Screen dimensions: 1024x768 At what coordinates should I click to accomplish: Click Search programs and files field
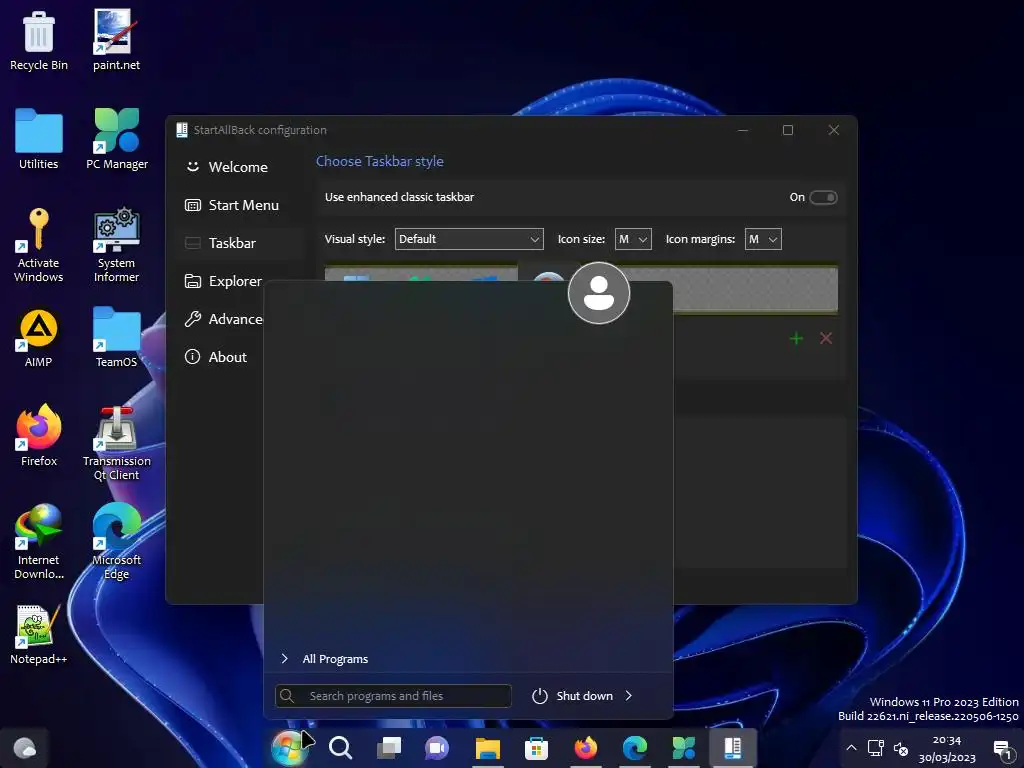pyautogui.click(x=393, y=696)
